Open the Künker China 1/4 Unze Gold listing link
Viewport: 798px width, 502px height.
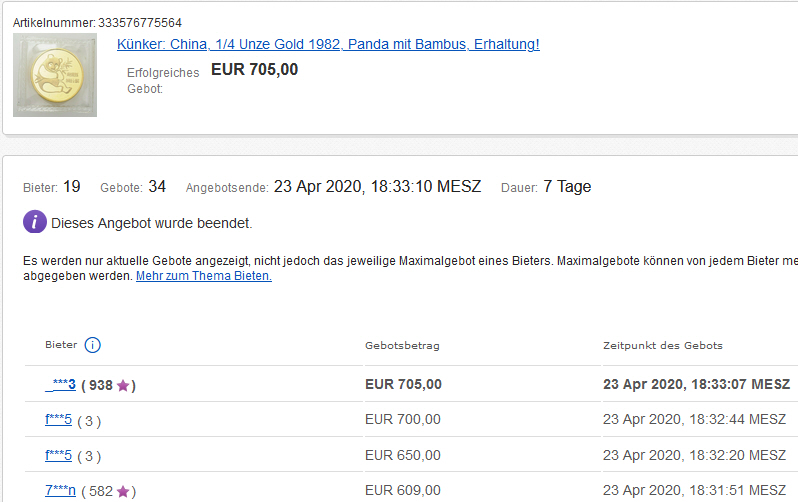[x=328, y=45]
